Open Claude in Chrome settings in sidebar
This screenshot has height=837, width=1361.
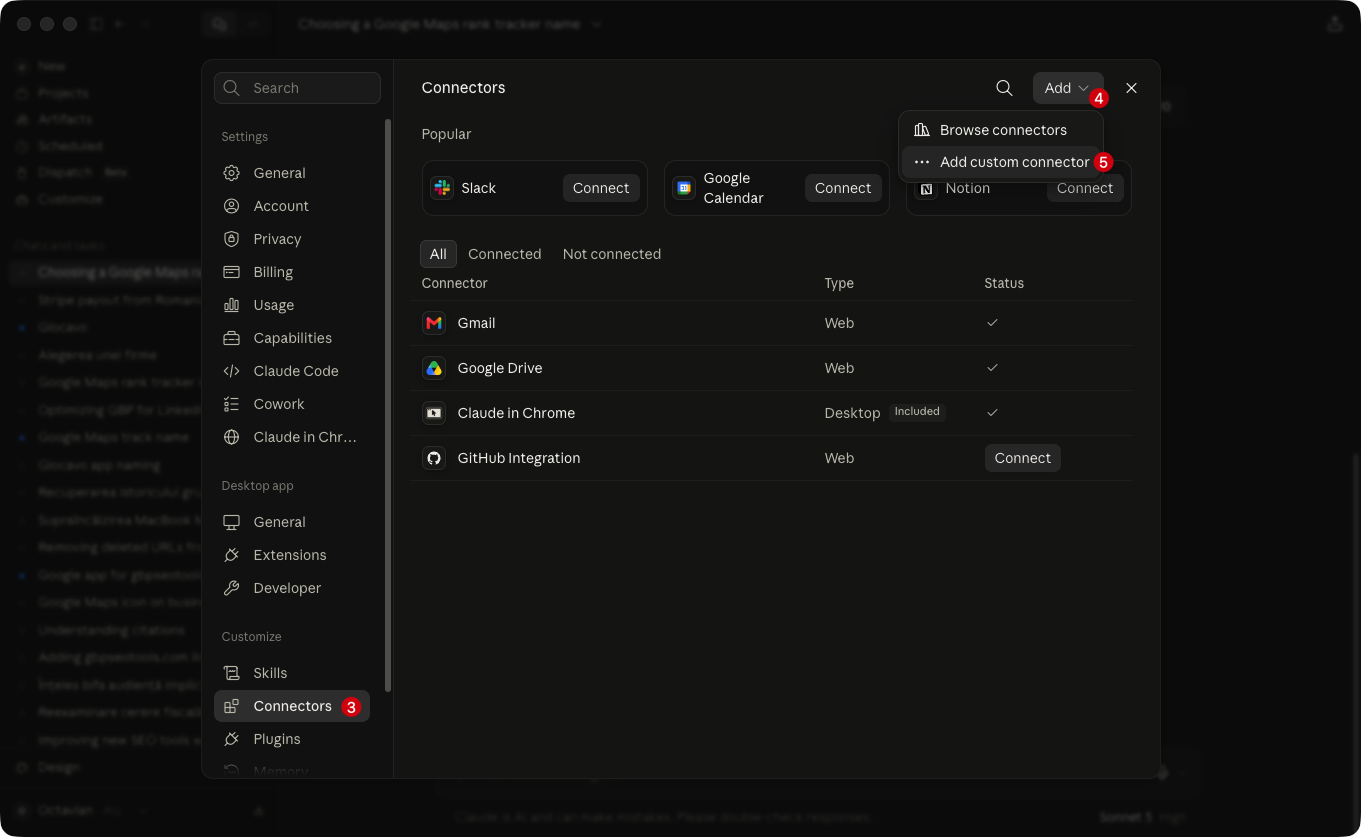[x=292, y=437]
